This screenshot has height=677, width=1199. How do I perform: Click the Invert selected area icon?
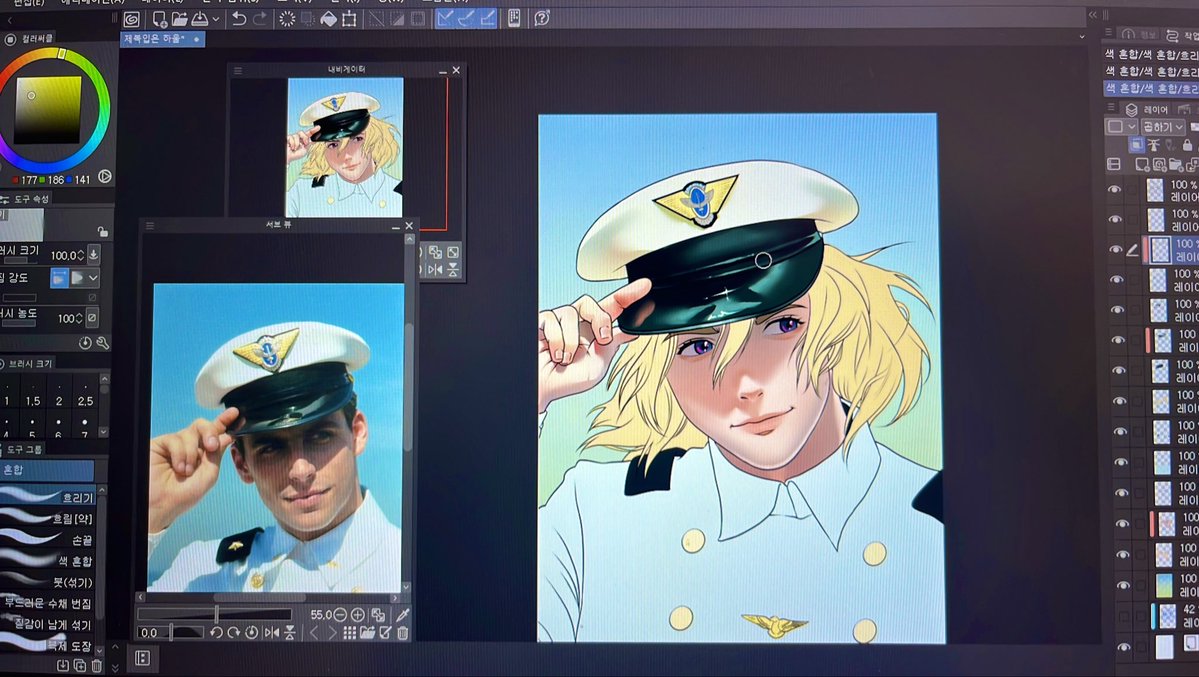coord(397,19)
